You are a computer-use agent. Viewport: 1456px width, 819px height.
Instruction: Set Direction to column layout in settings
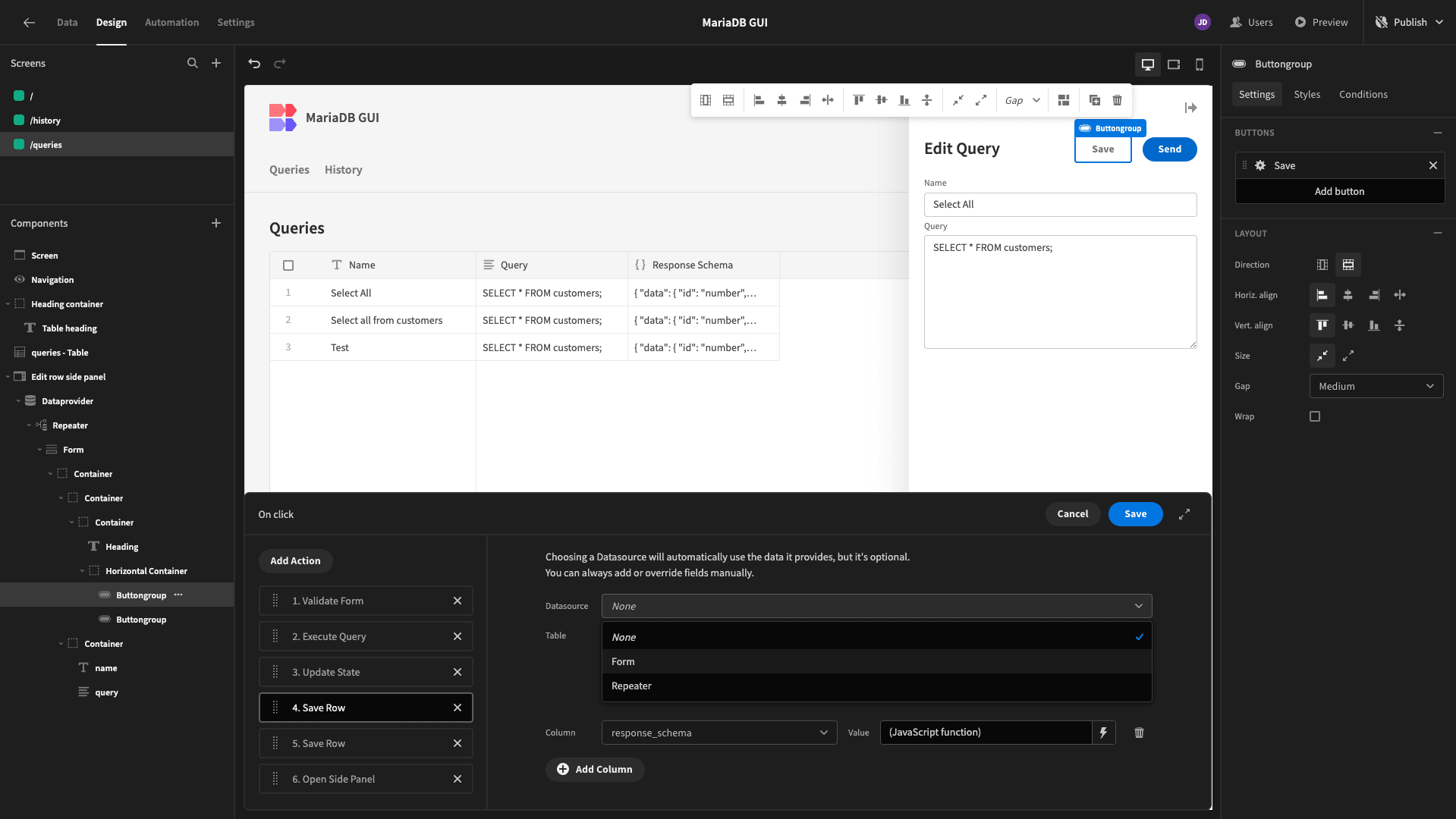click(x=1322, y=265)
